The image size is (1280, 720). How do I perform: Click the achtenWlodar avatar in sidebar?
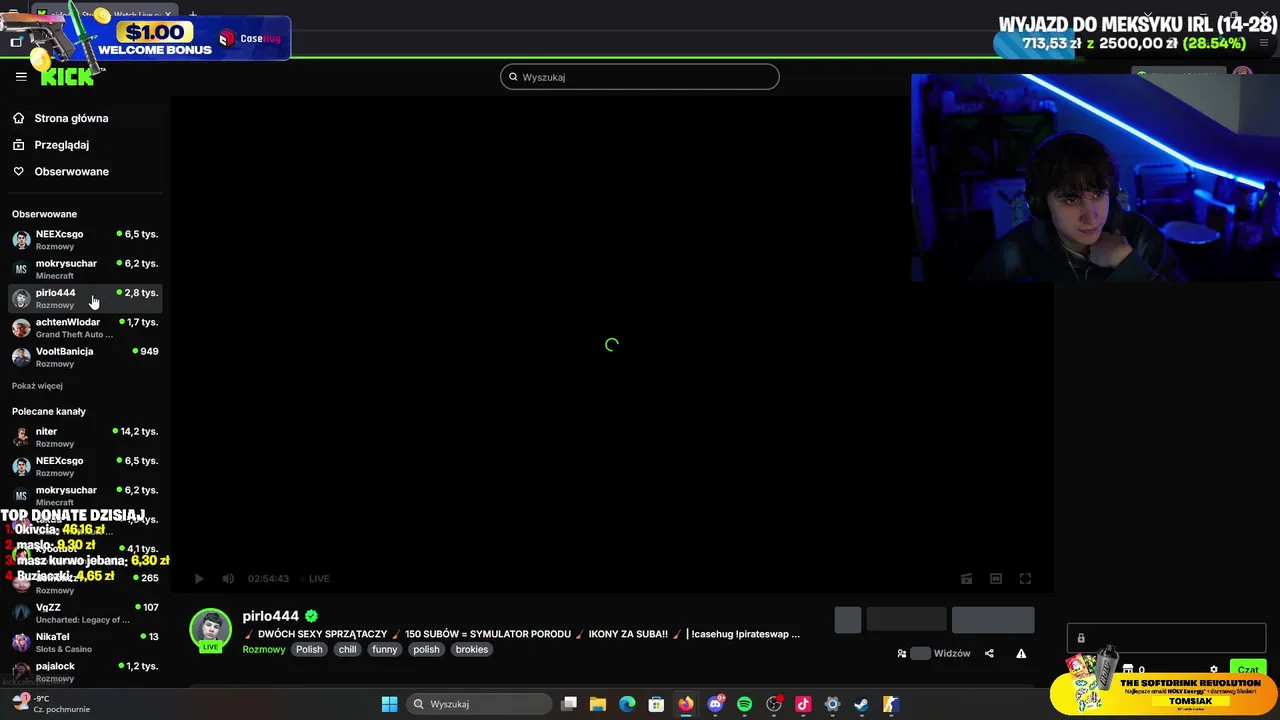(x=21, y=328)
